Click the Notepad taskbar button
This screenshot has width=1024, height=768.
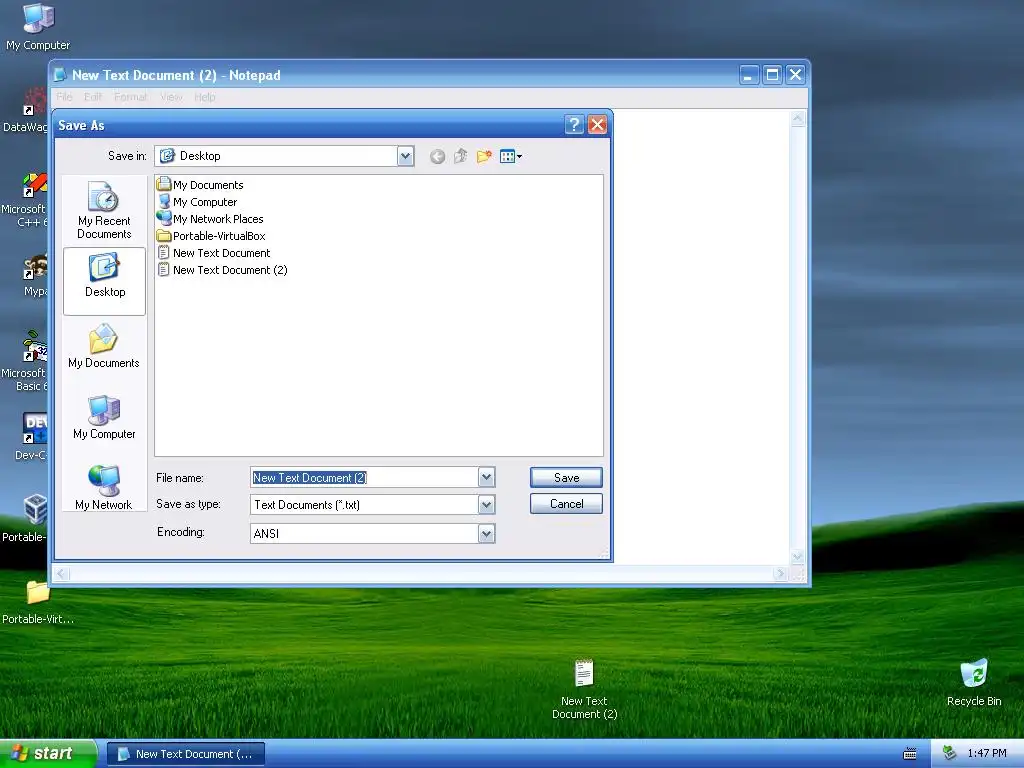click(186, 754)
